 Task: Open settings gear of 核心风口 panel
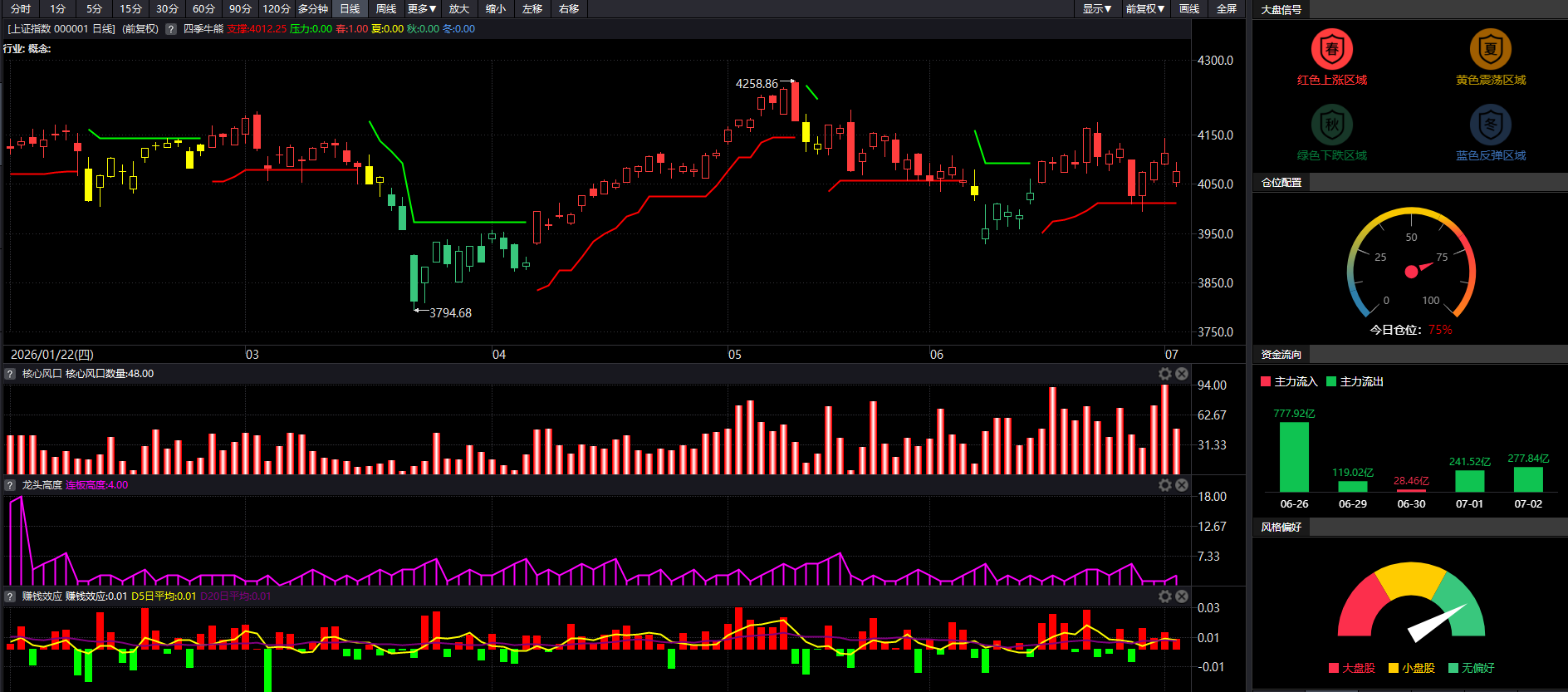(x=1165, y=374)
